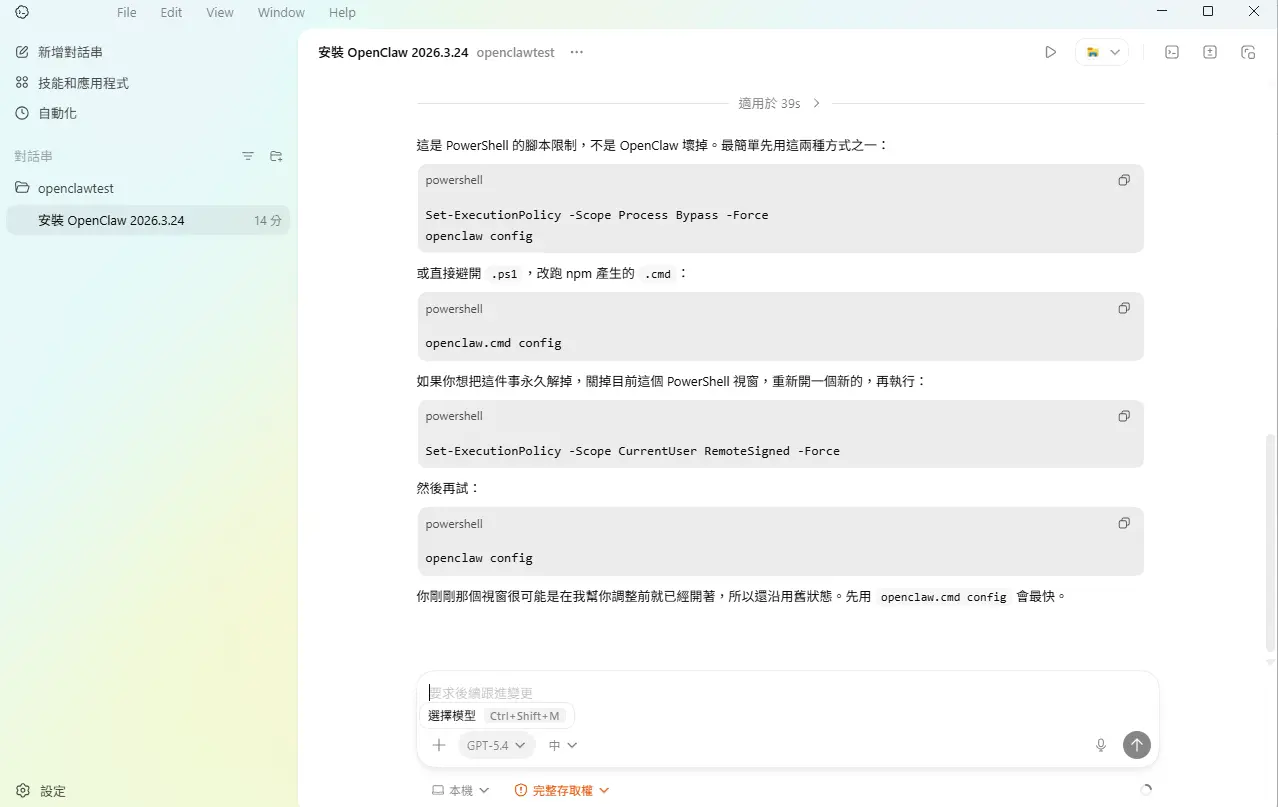Screen dimensions: 1278x807
Task: Open the GPT-5.4 model dropdown
Action: click(495, 745)
